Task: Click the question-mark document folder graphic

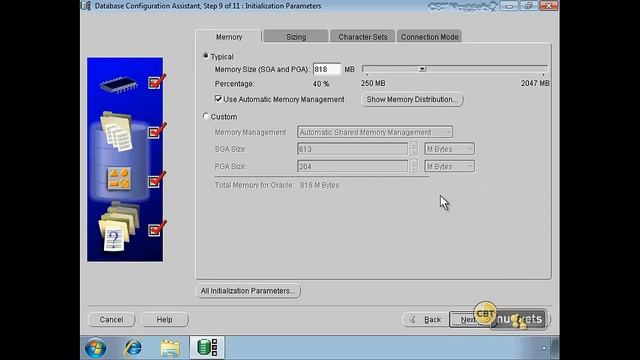Action: click(118, 227)
